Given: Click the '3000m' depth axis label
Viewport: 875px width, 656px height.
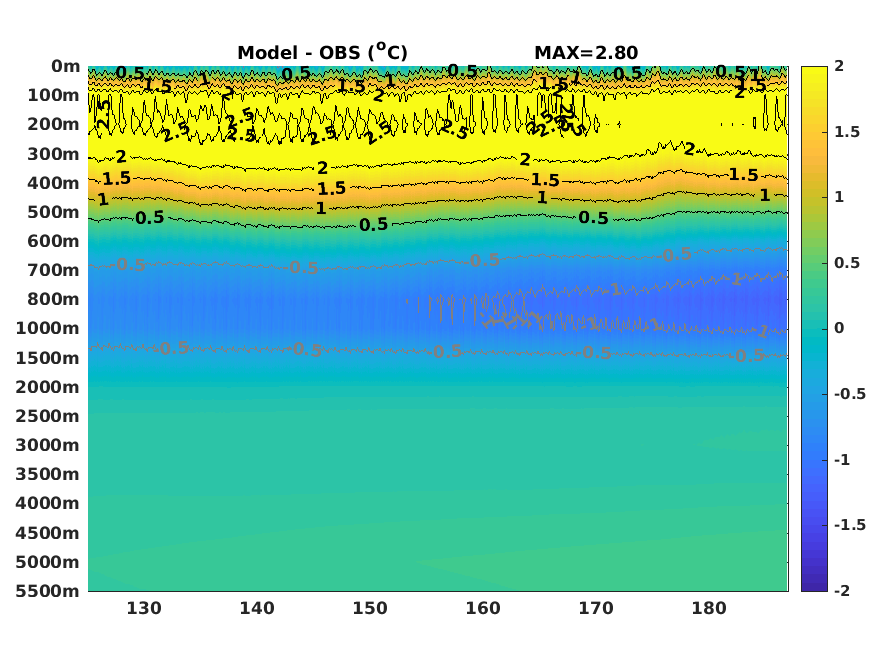Looking at the screenshot, I should point(48,445).
